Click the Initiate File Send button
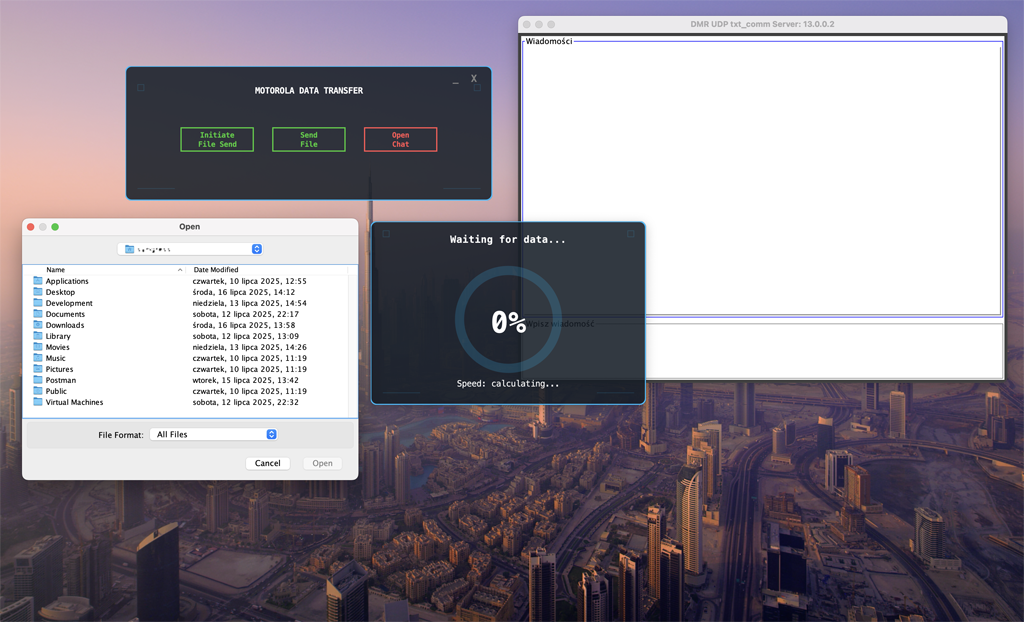This screenshot has height=622, width=1024. tap(217, 139)
